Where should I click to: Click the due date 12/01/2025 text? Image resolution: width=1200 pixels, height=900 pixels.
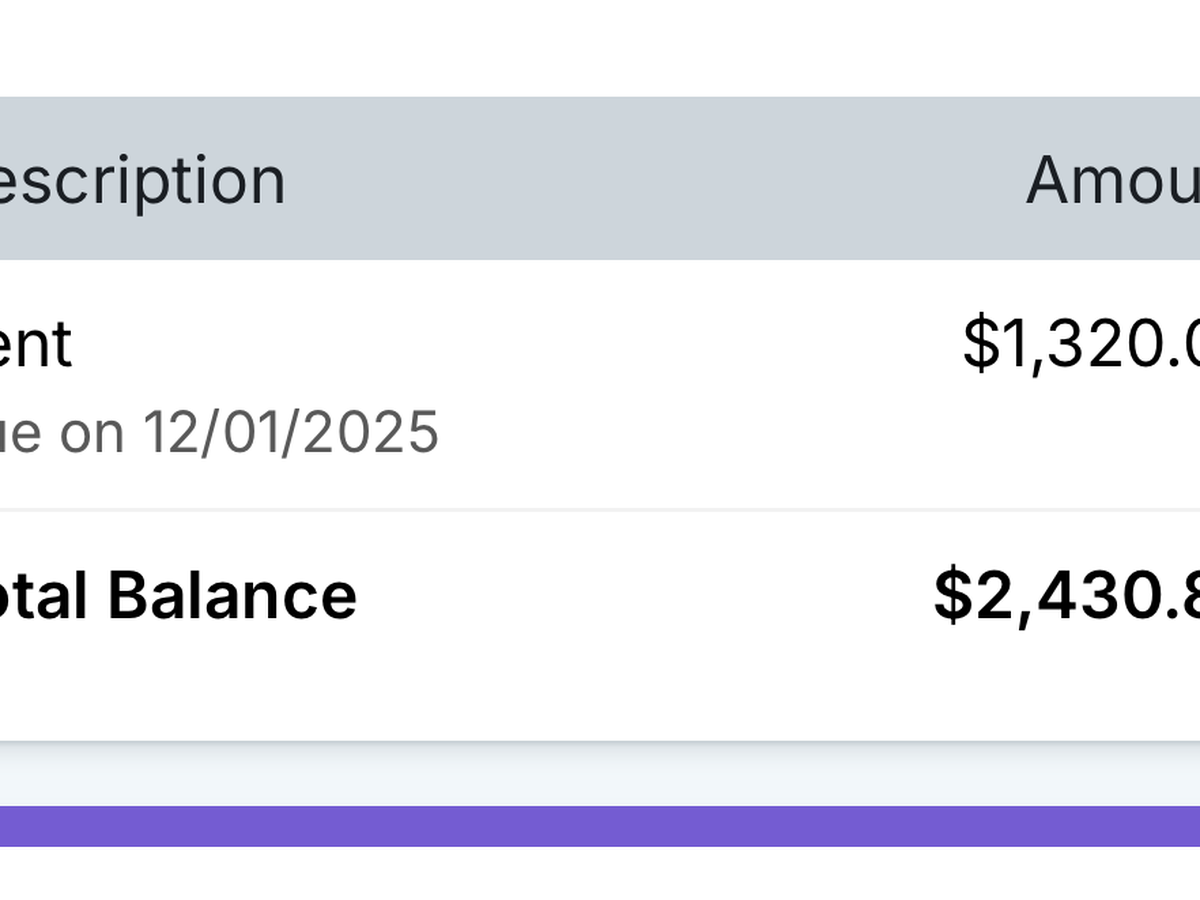(290, 432)
